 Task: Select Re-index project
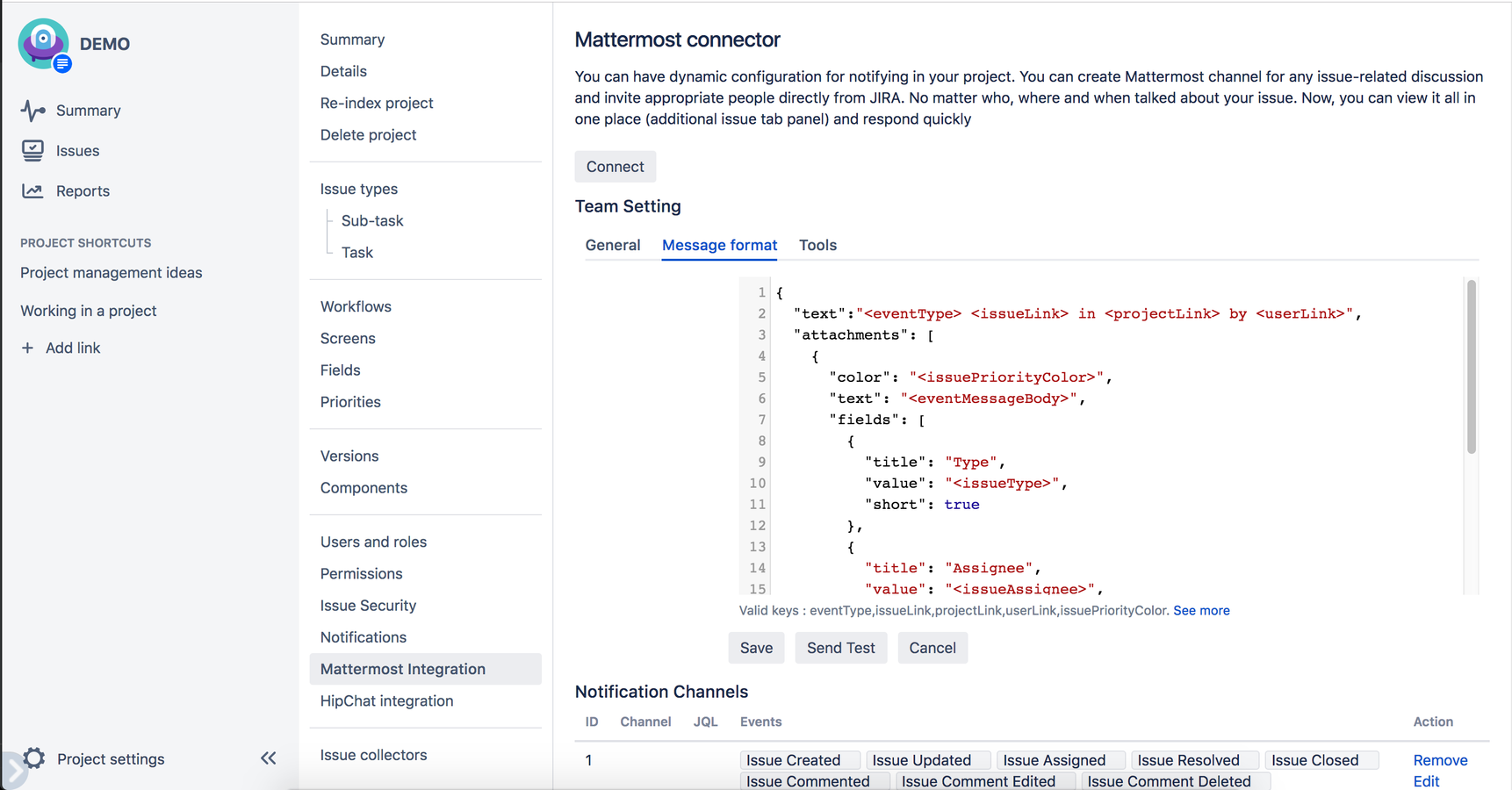click(x=377, y=103)
